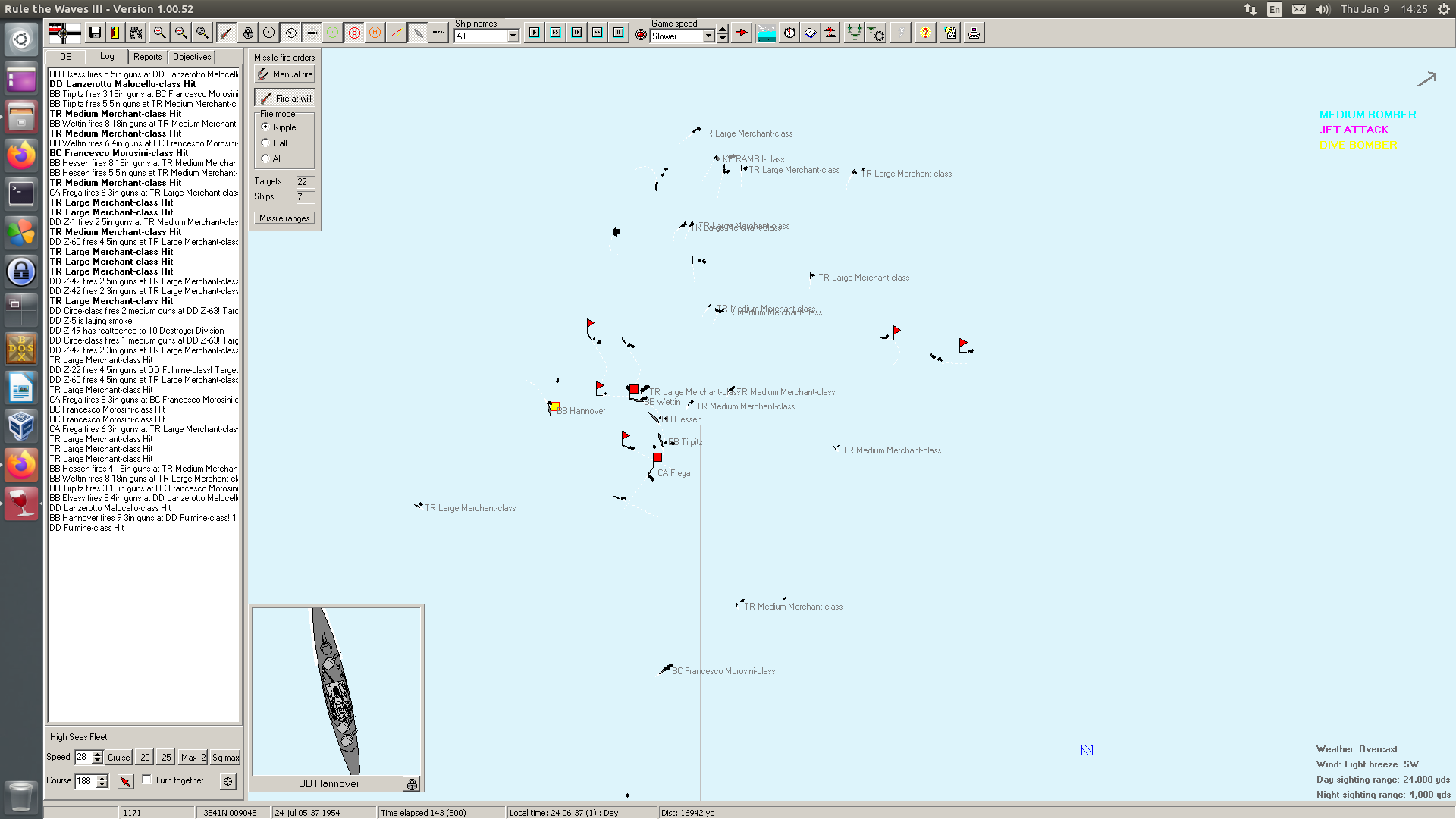The width and height of the screenshot is (1456, 819).
Task: Open help via the question mark icon
Action: [925, 33]
